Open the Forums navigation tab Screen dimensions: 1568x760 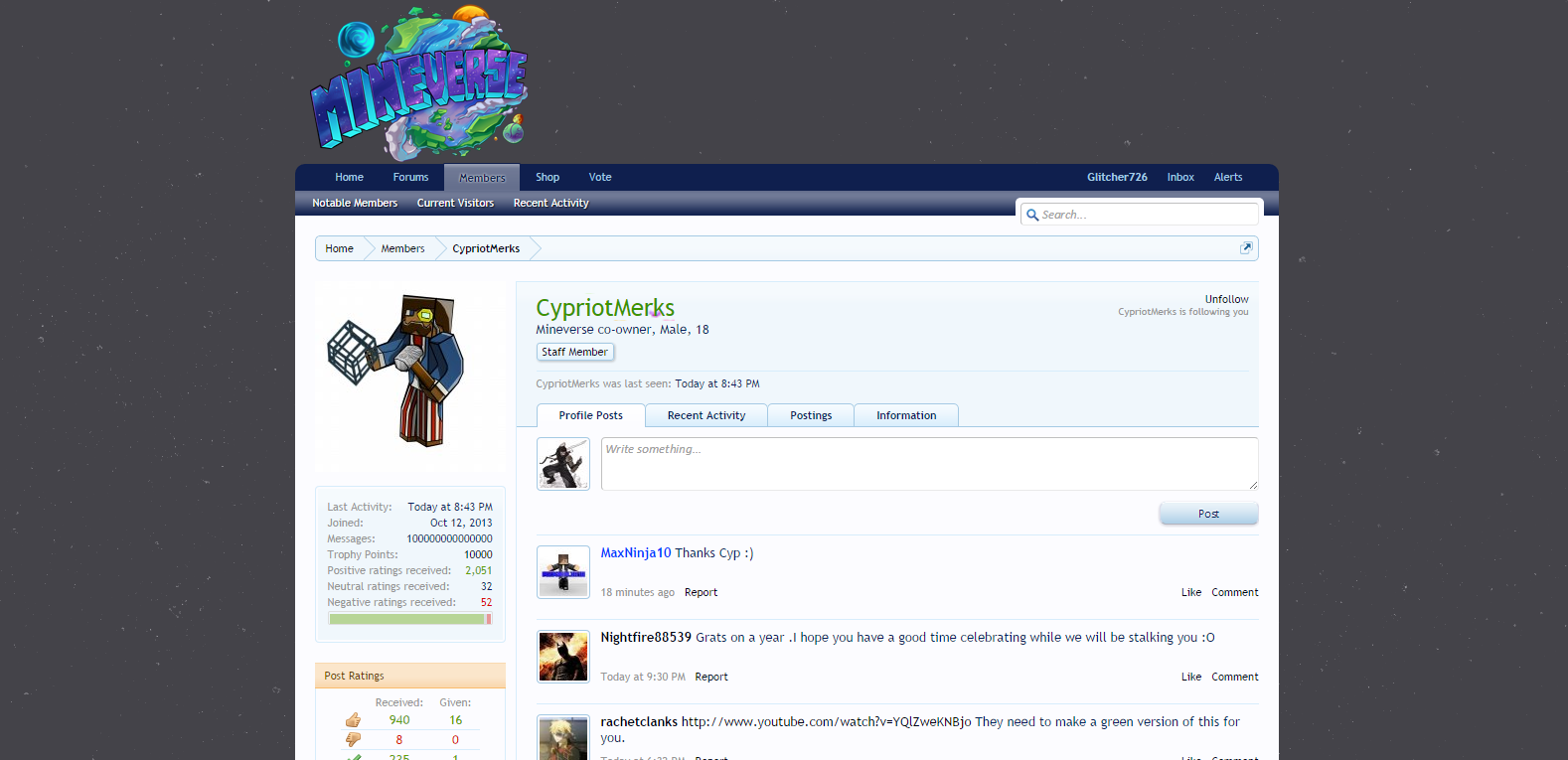tap(410, 177)
